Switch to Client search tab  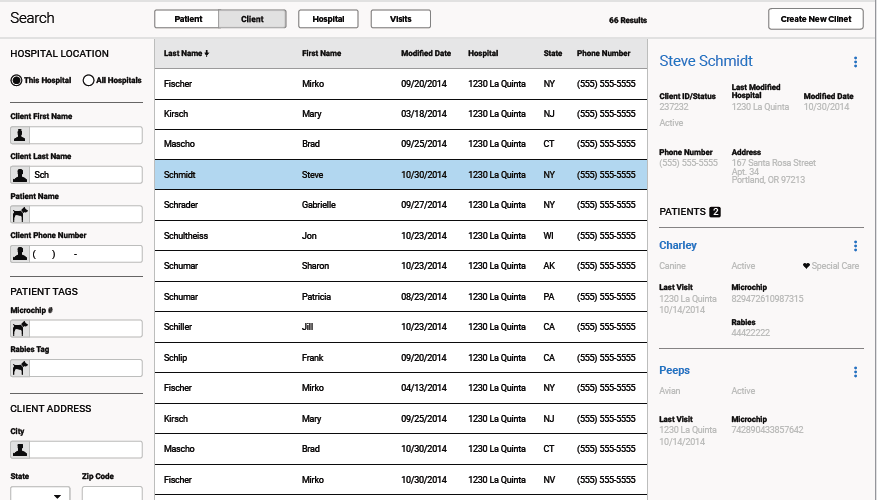pyautogui.click(x=252, y=19)
